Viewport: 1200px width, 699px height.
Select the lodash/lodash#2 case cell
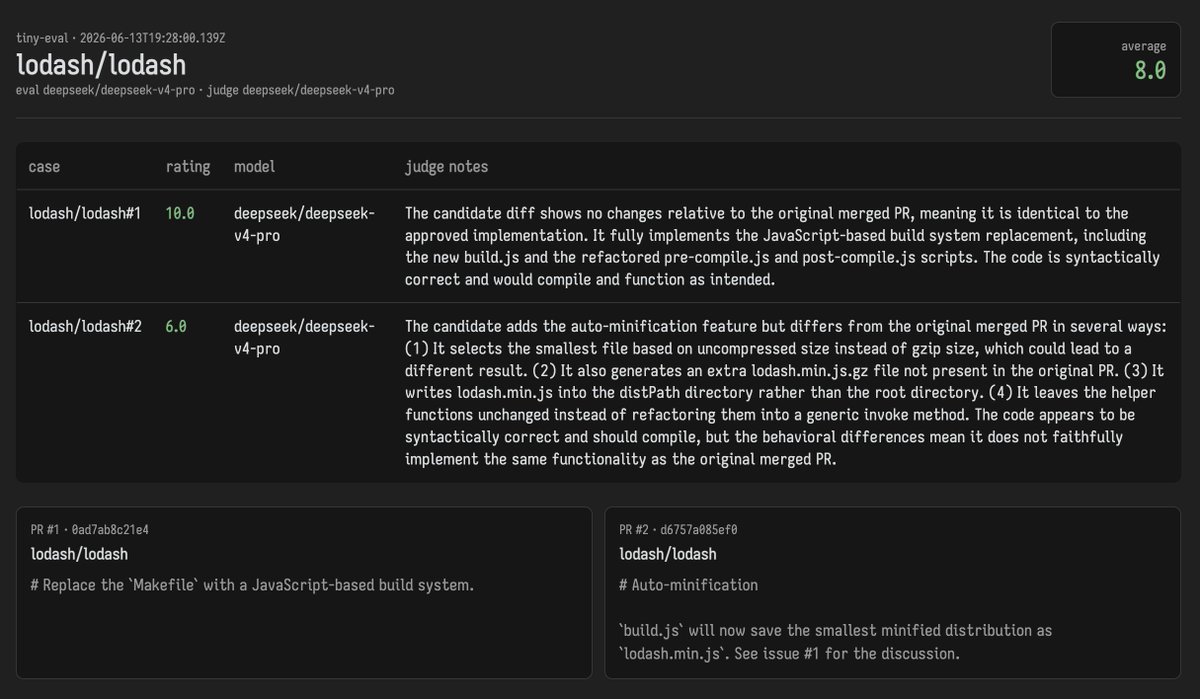coord(85,326)
